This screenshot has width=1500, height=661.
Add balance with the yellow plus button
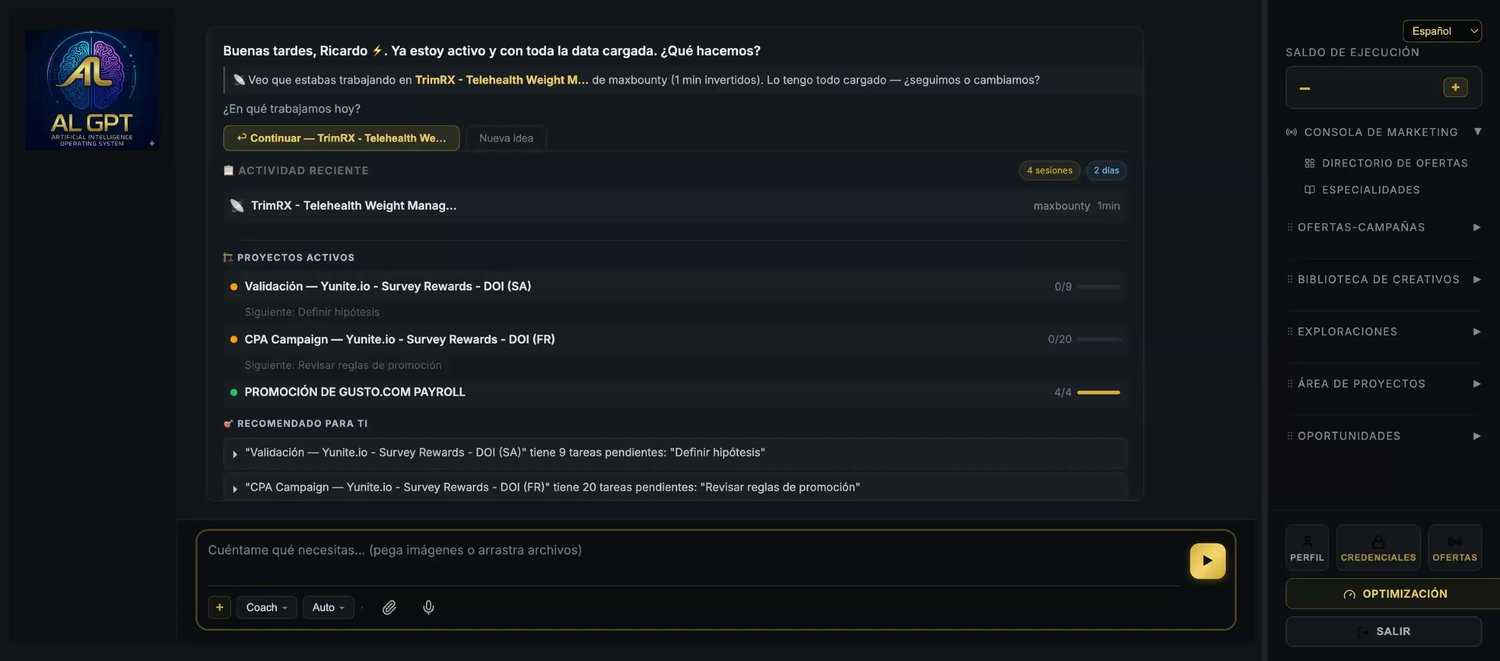(x=1455, y=87)
